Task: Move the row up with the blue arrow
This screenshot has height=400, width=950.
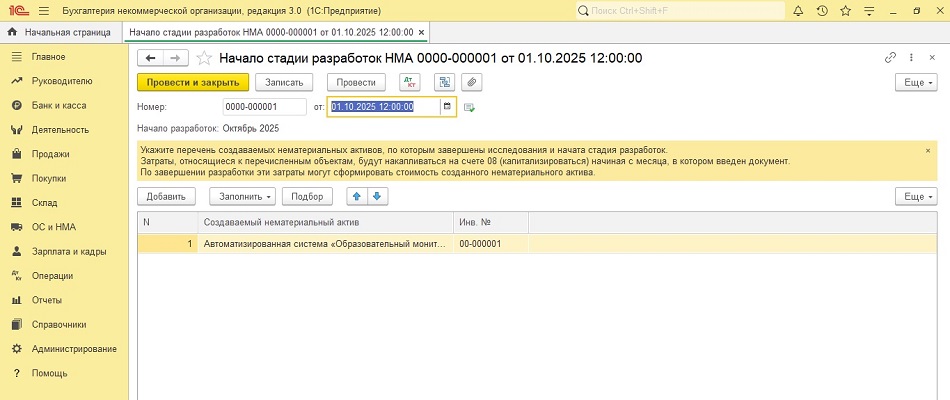Action: click(x=356, y=196)
